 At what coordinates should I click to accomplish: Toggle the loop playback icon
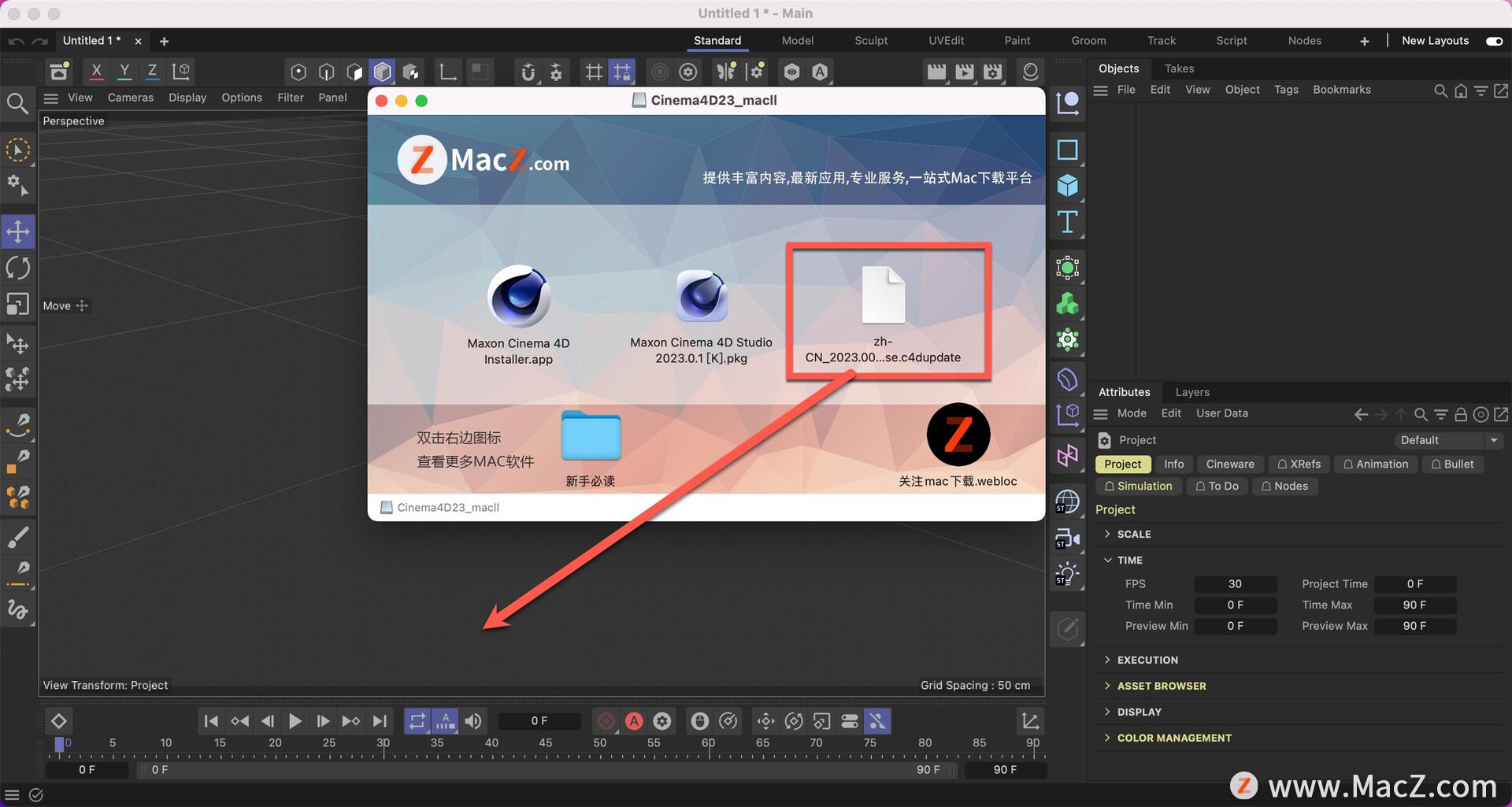click(x=417, y=721)
